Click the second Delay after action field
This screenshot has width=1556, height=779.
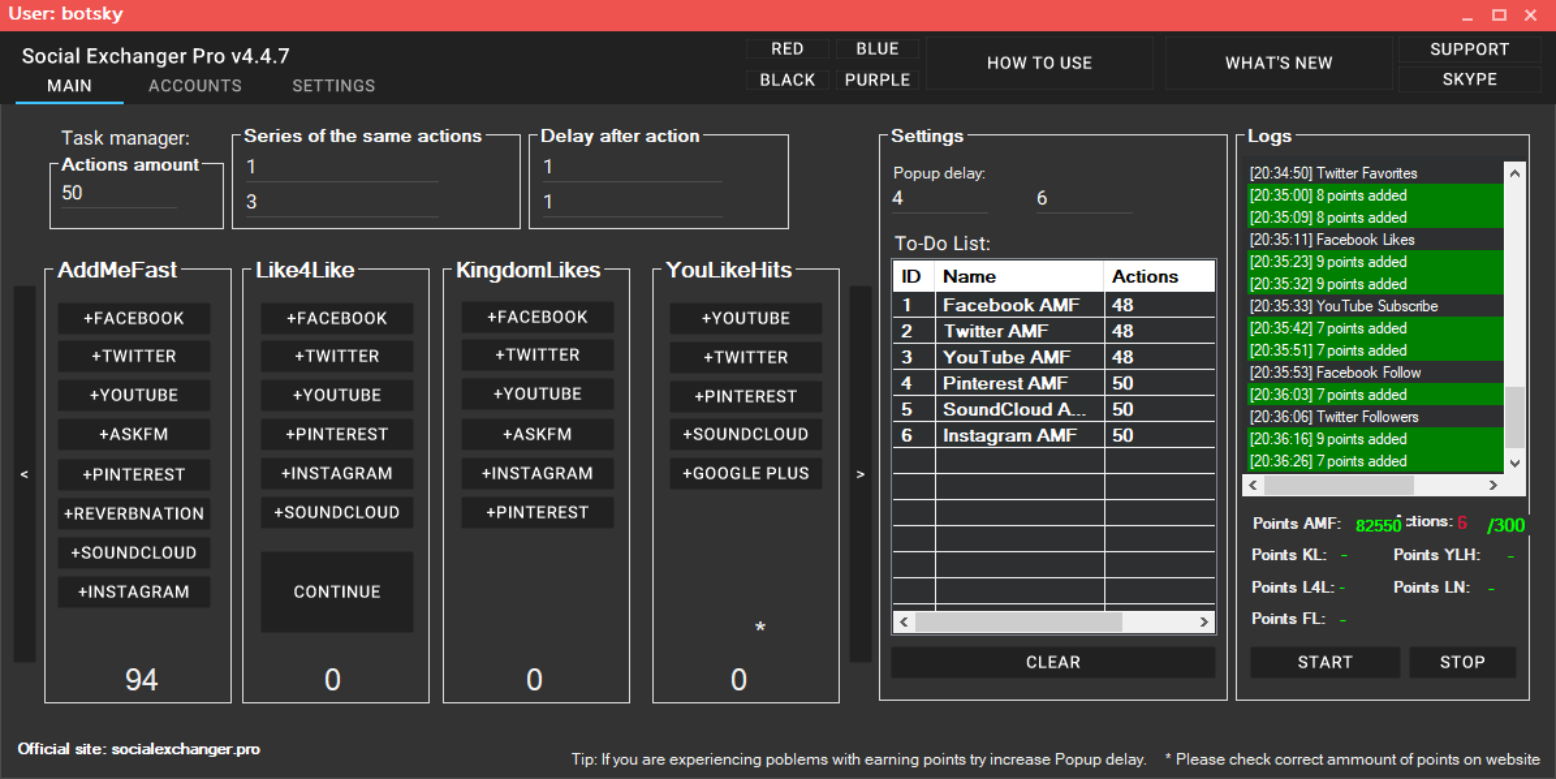(x=631, y=202)
